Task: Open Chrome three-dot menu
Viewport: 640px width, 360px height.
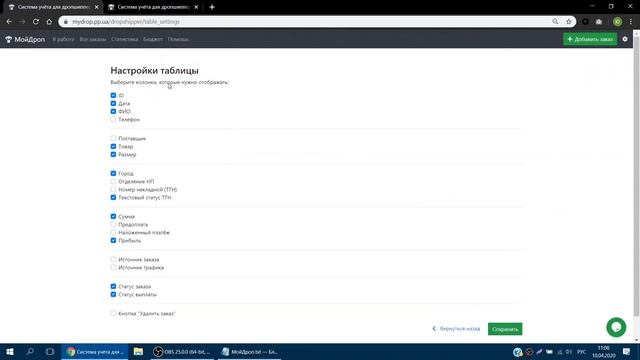Action: (631, 22)
